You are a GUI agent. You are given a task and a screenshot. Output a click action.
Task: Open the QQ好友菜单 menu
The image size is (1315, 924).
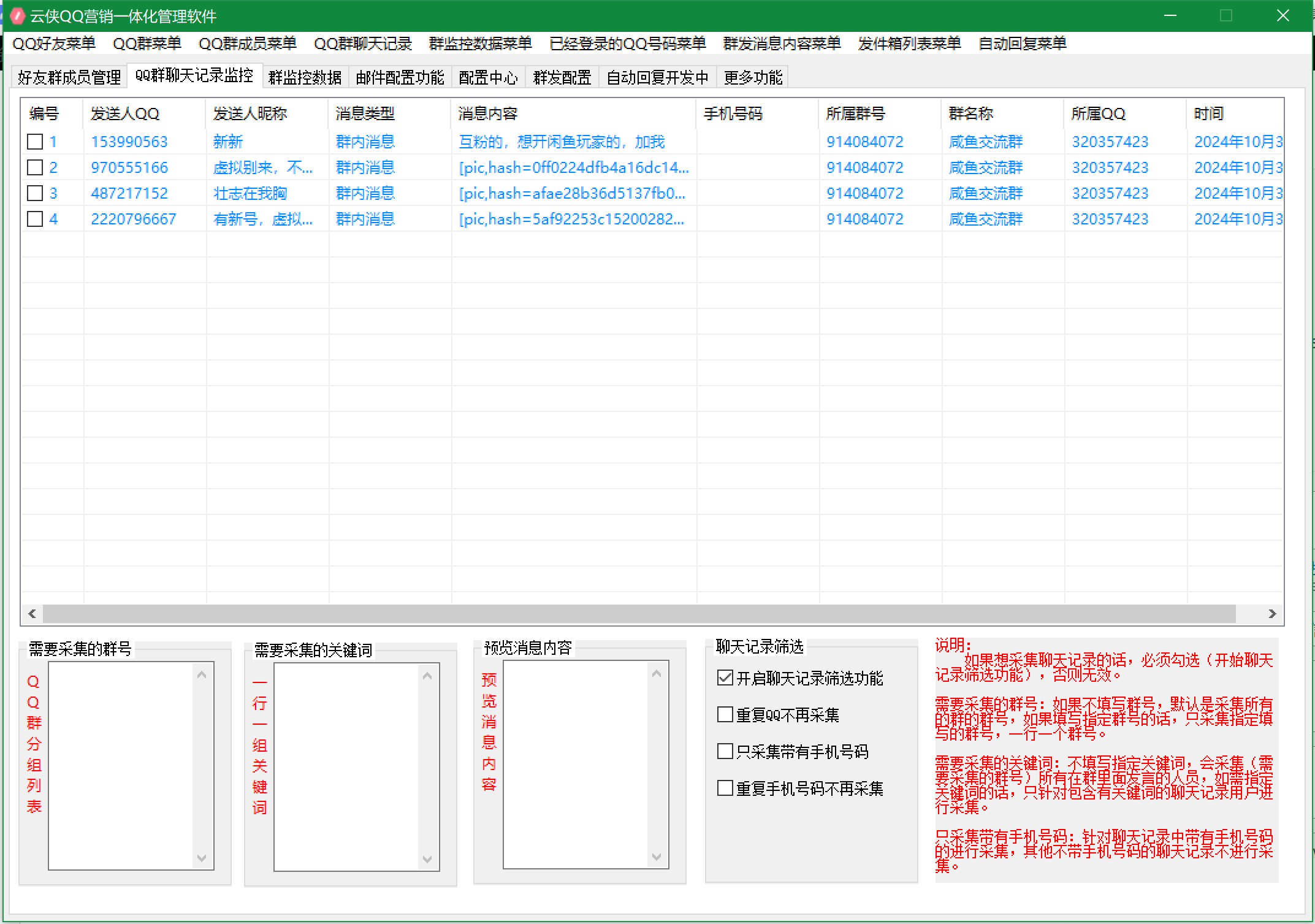(x=54, y=44)
